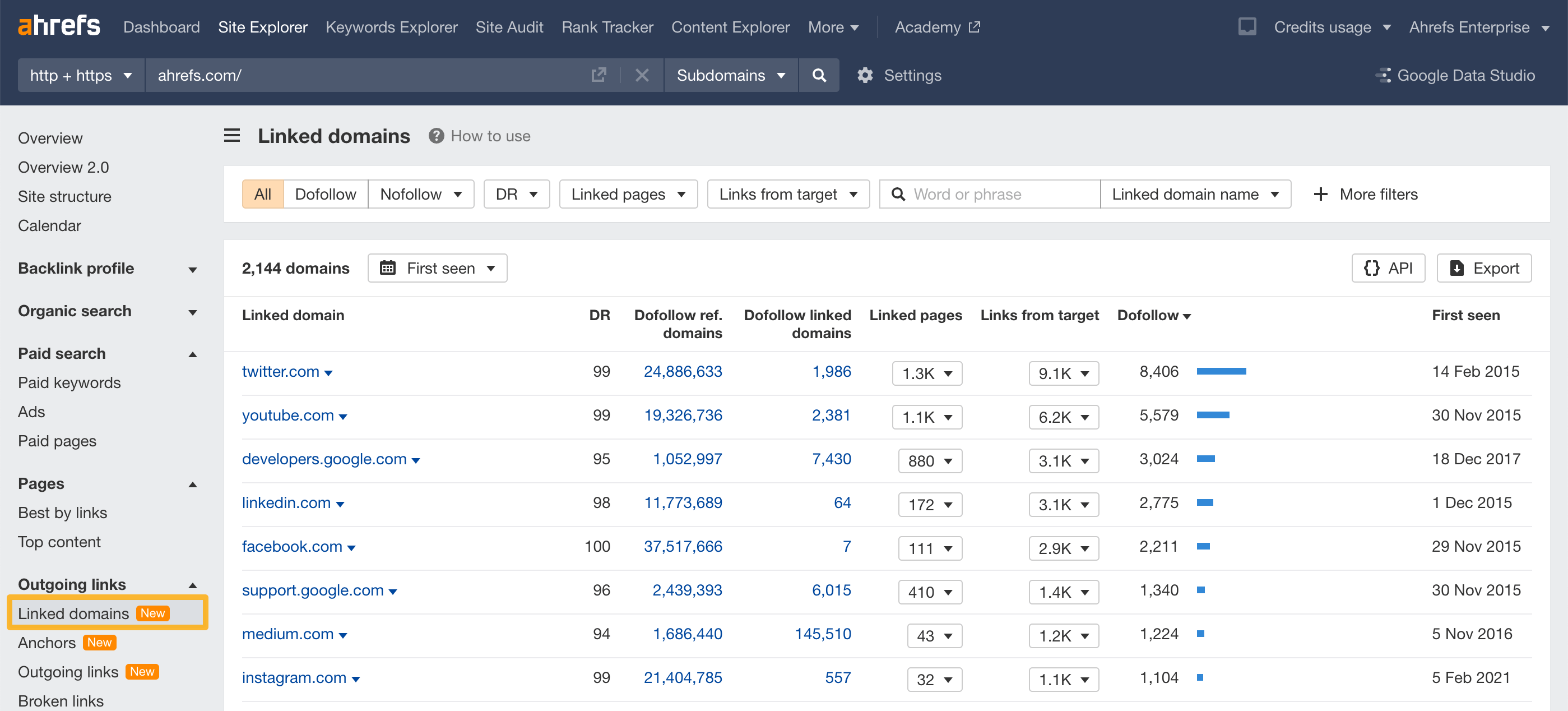Clear the URL with the X icon
The image size is (1568, 711).
642,75
